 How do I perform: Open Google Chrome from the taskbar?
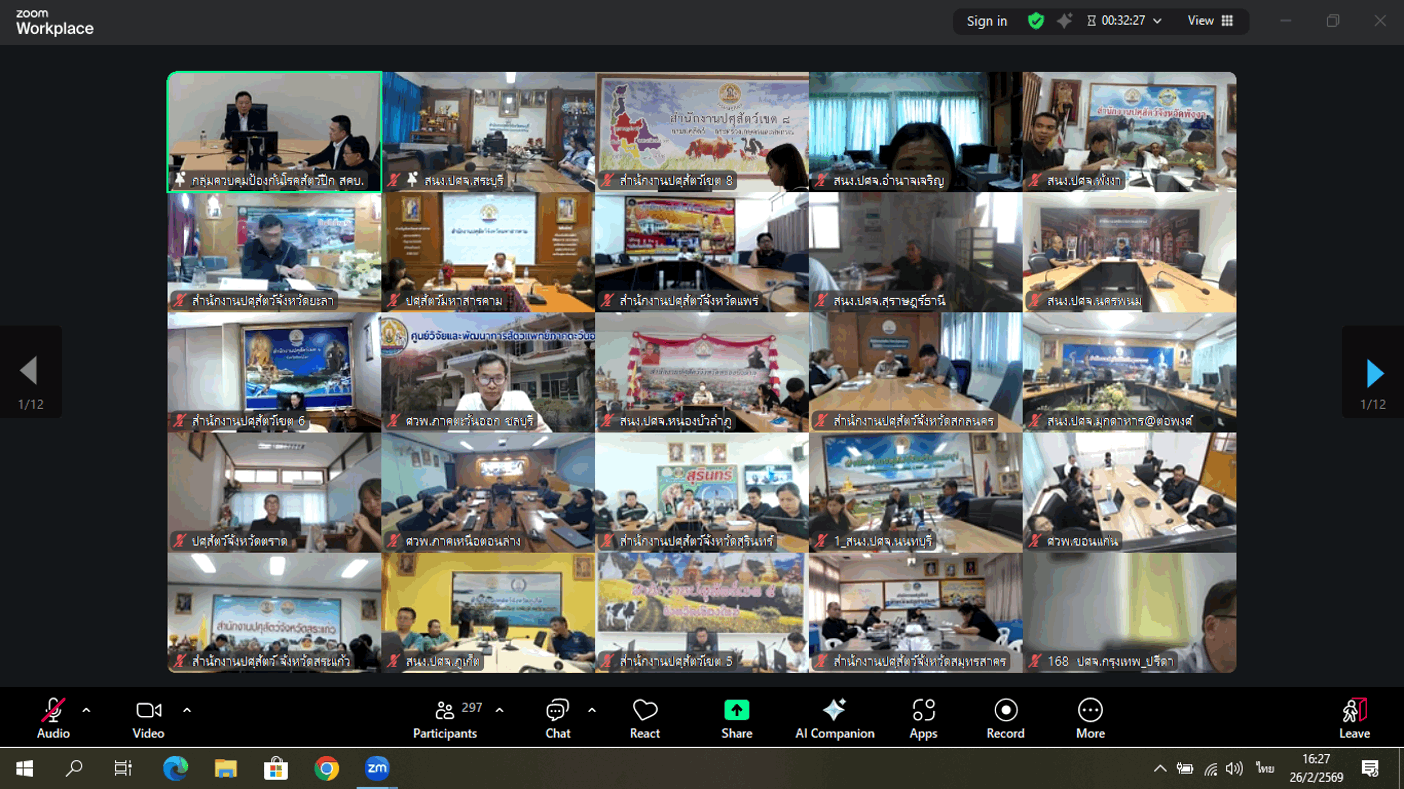tap(326, 768)
